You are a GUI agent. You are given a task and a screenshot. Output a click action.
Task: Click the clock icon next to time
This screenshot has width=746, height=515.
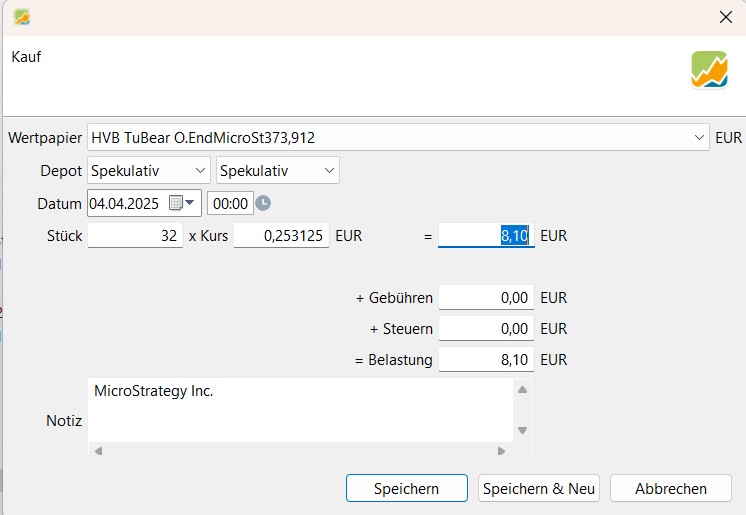point(263,203)
